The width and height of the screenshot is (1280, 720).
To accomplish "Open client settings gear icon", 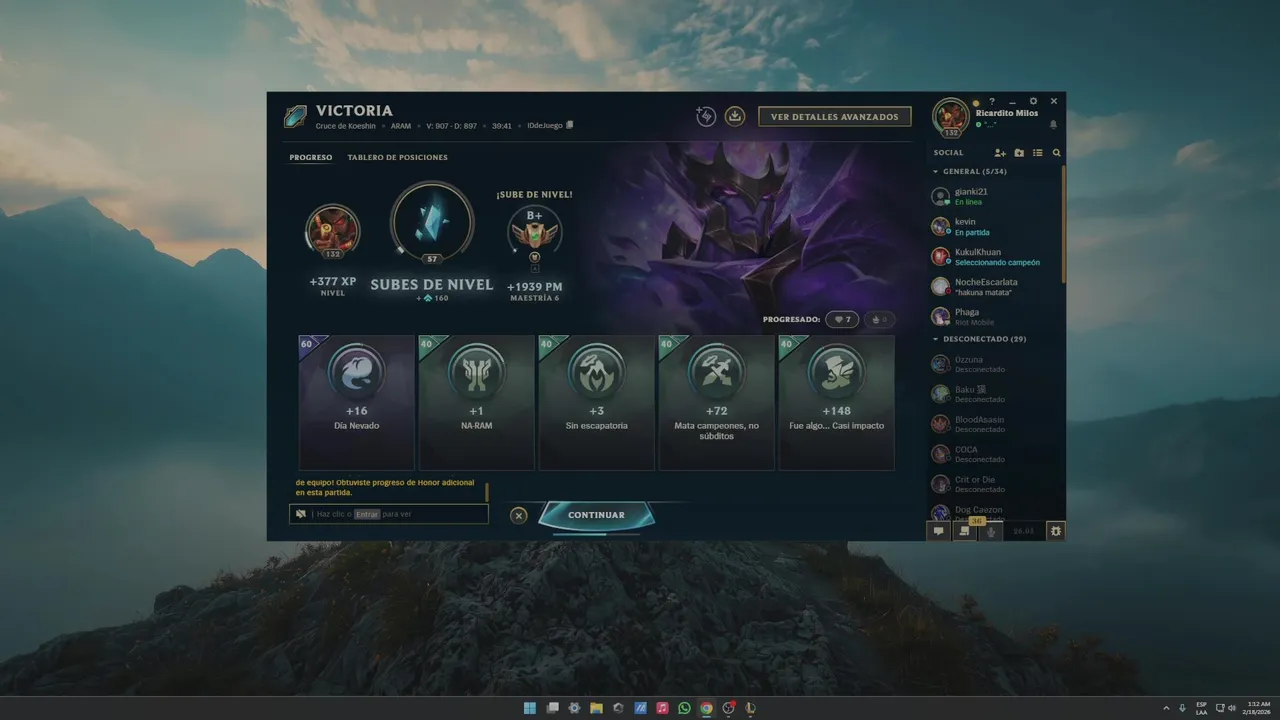I will click(1033, 101).
